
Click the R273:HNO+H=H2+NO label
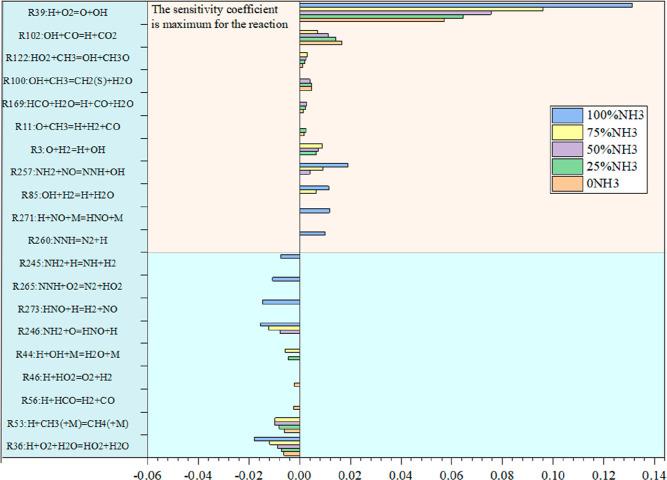[74, 308]
